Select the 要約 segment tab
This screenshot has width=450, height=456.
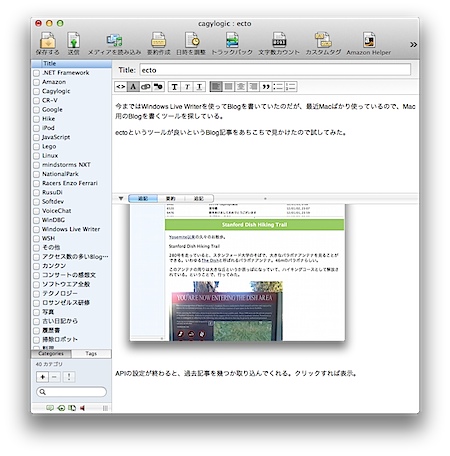point(171,199)
